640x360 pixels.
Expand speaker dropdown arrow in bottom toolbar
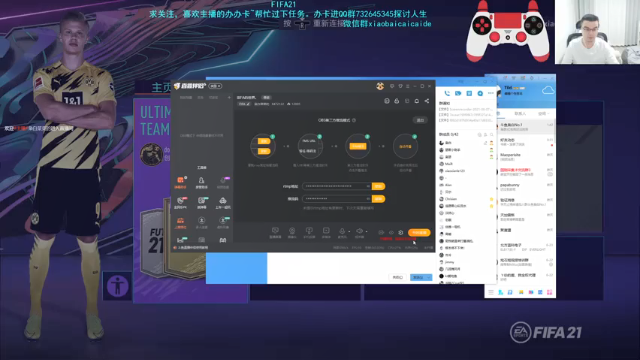coord(367,232)
